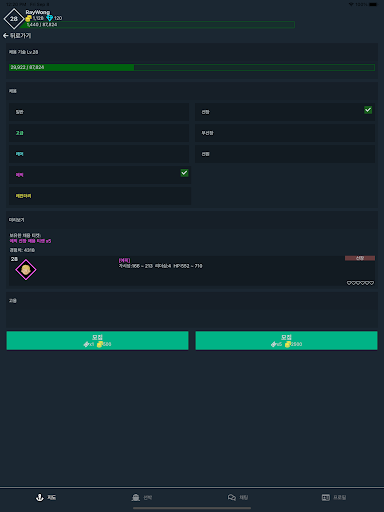Image resolution: width=384 pixels, height=512 pixels.
Task: Open the level 28 diamond badge
Action: (14, 19)
